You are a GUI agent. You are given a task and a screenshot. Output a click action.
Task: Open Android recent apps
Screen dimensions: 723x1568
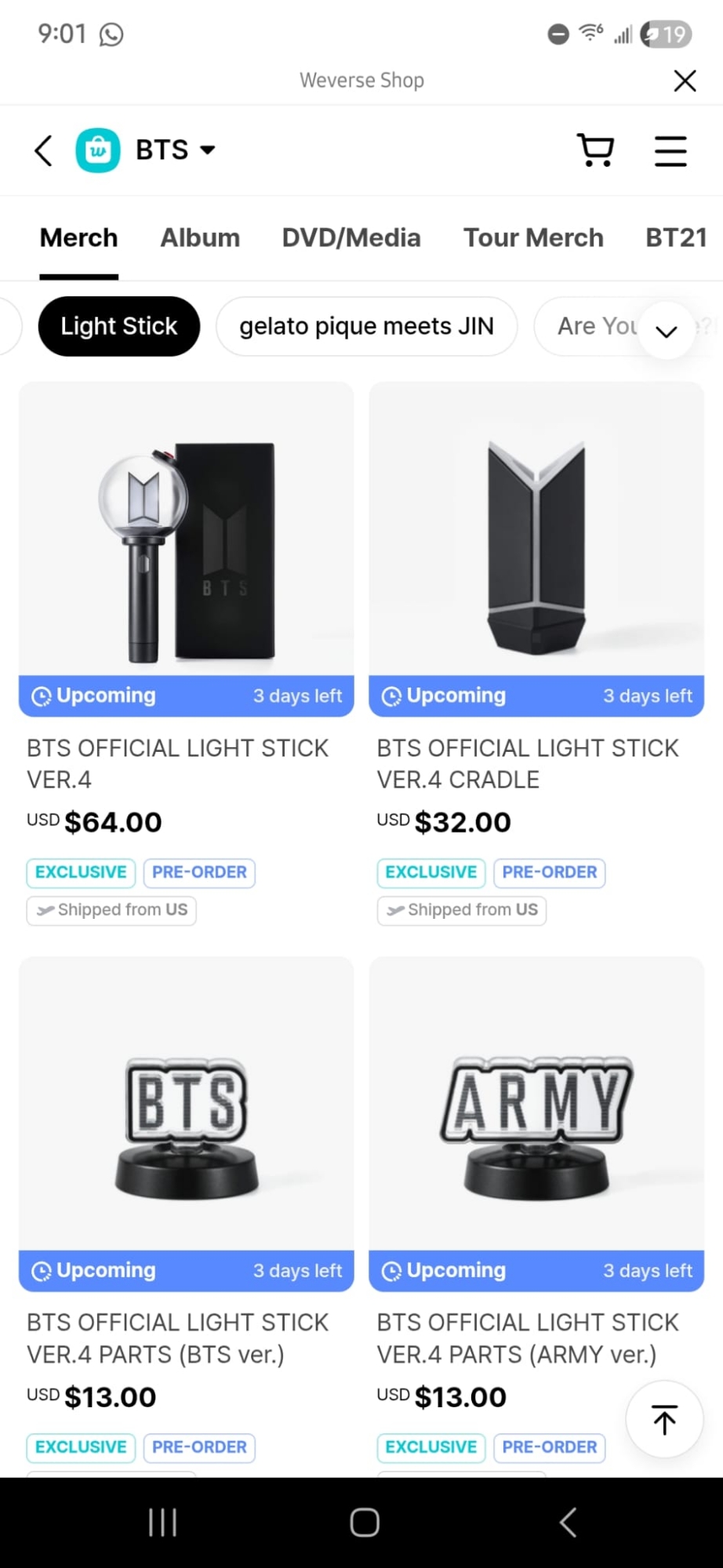tap(162, 1523)
